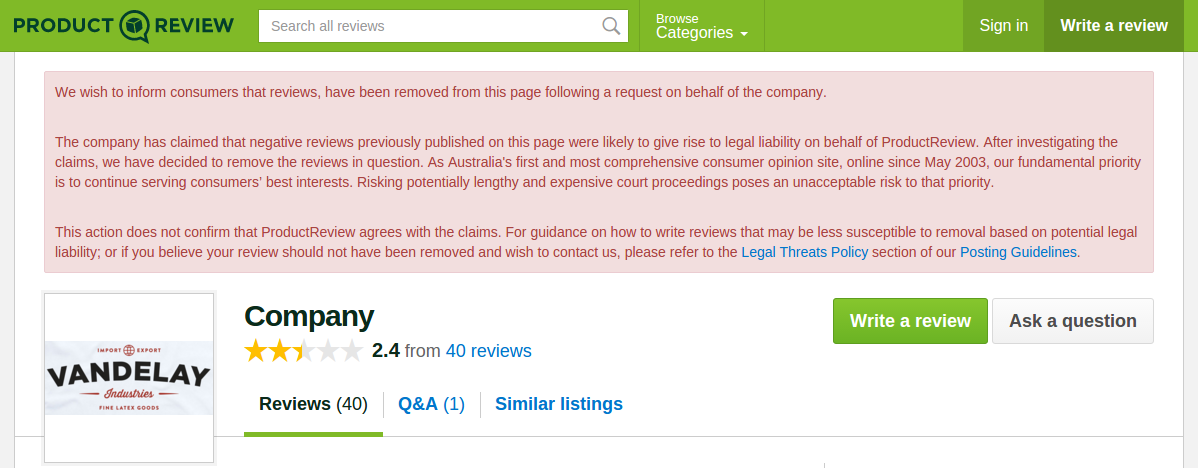
Task: Switch to the Reviews (40) tab
Action: coord(313,404)
